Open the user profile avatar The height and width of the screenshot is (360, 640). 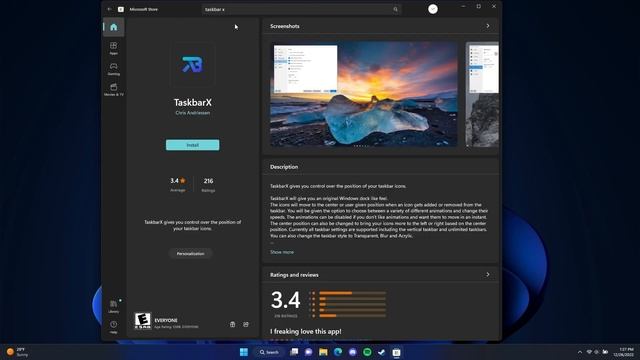(433, 9)
